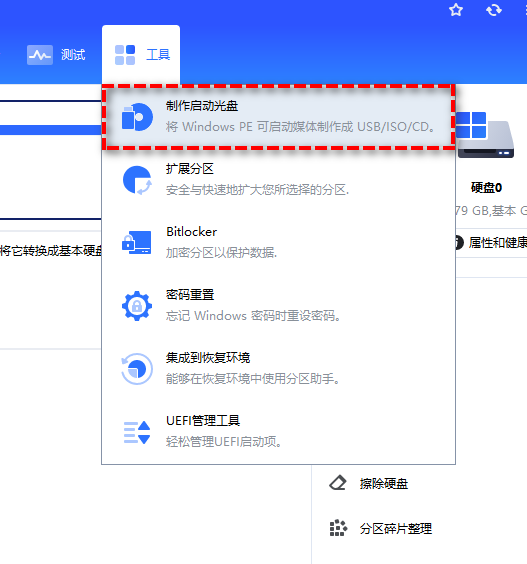
Task: Click the bootable disc USB icon
Action: [137, 117]
